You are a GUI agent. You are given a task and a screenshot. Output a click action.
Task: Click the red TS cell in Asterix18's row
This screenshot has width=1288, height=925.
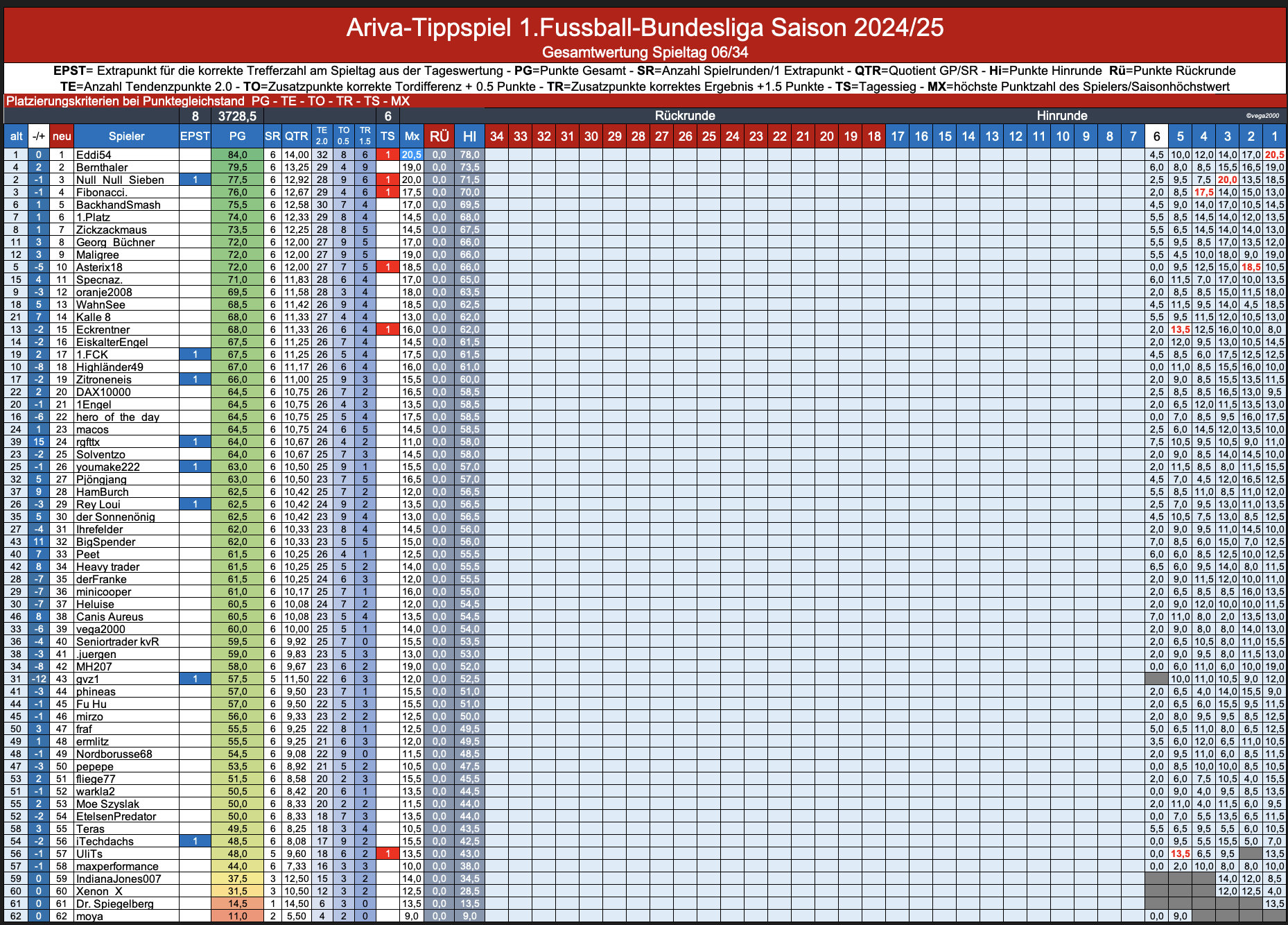pyautogui.click(x=388, y=267)
